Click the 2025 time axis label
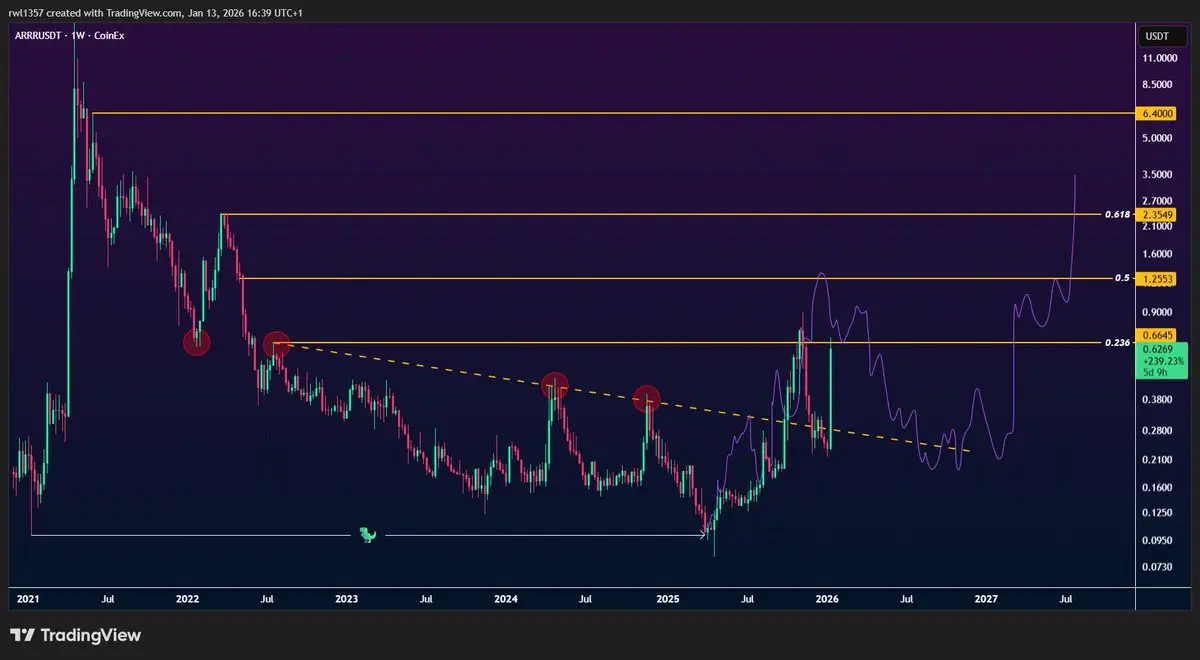Image resolution: width=1200 pixels, height=660 pixels. (x=667, y=599)
